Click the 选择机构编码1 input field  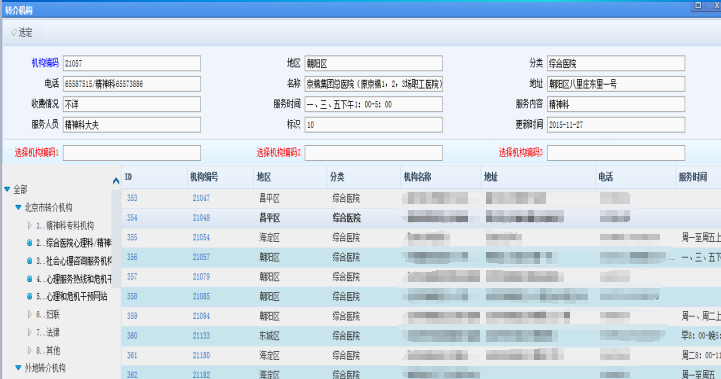click(x=132, y=153)
